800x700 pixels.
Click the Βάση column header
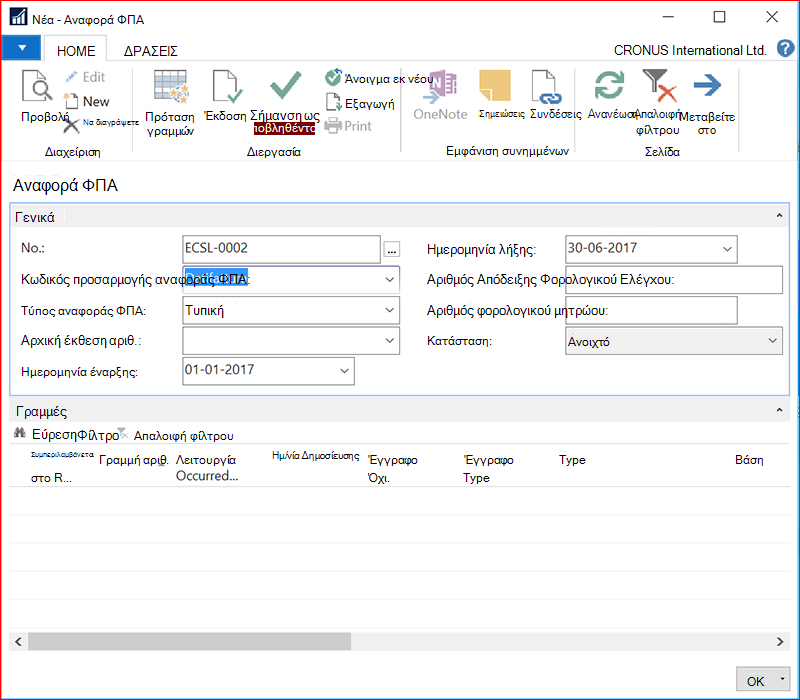[749, 460]
